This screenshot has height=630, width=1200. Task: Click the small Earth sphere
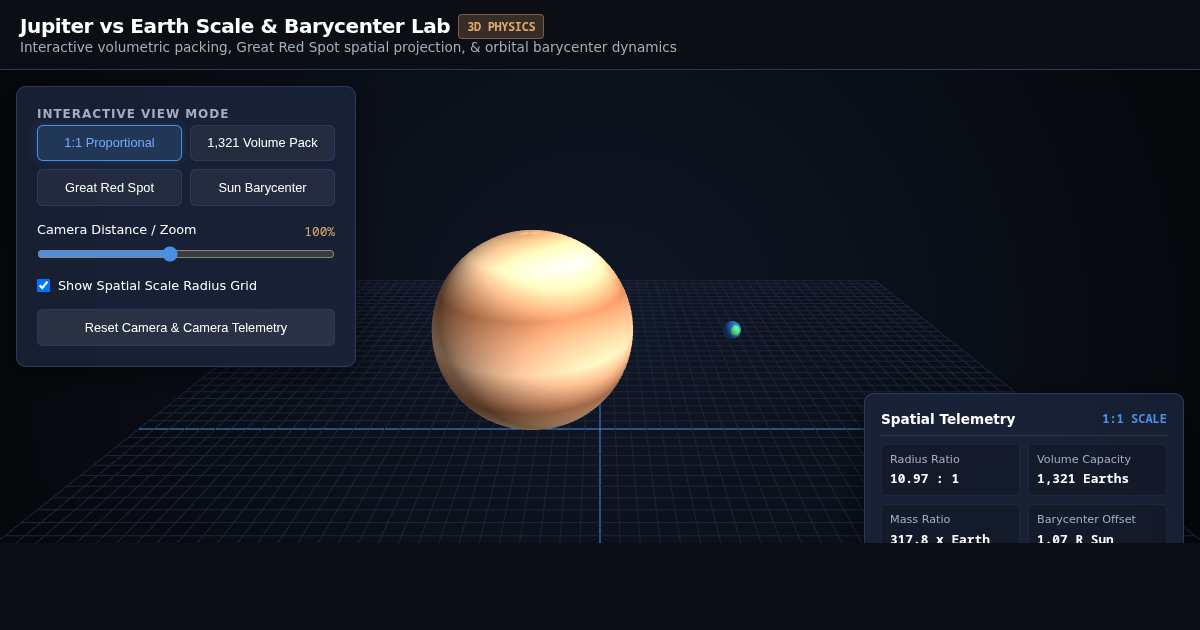click(x=733, y=330)
